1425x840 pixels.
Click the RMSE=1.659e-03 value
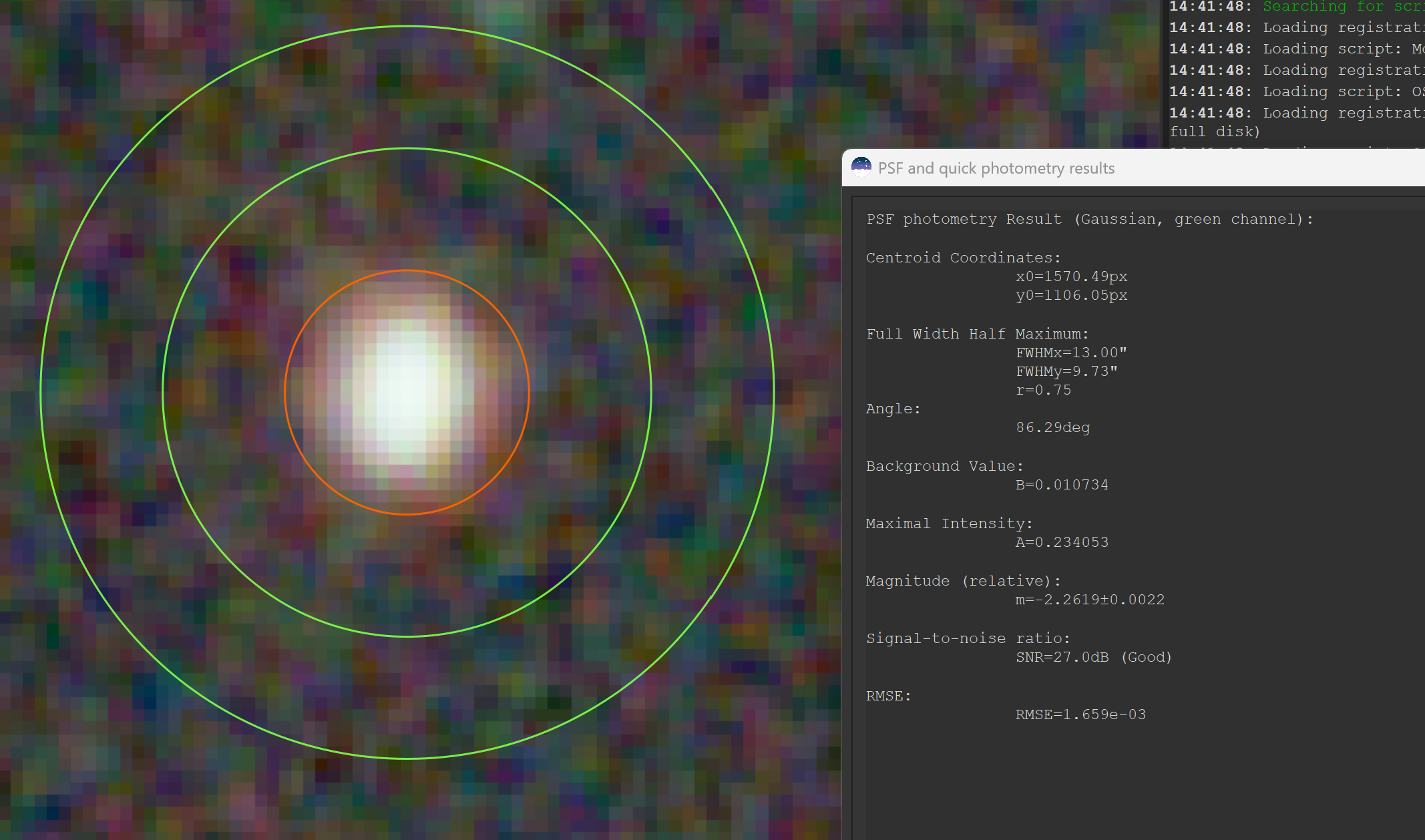pyautogui.click(x=1080, y=714)
